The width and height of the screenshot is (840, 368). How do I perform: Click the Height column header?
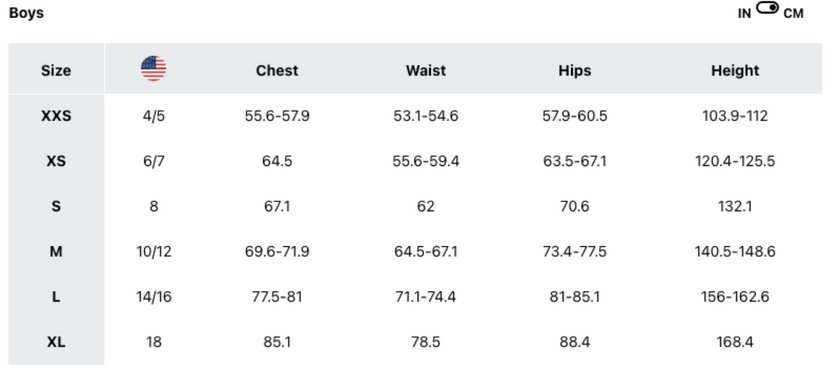(x=735, y=71)
